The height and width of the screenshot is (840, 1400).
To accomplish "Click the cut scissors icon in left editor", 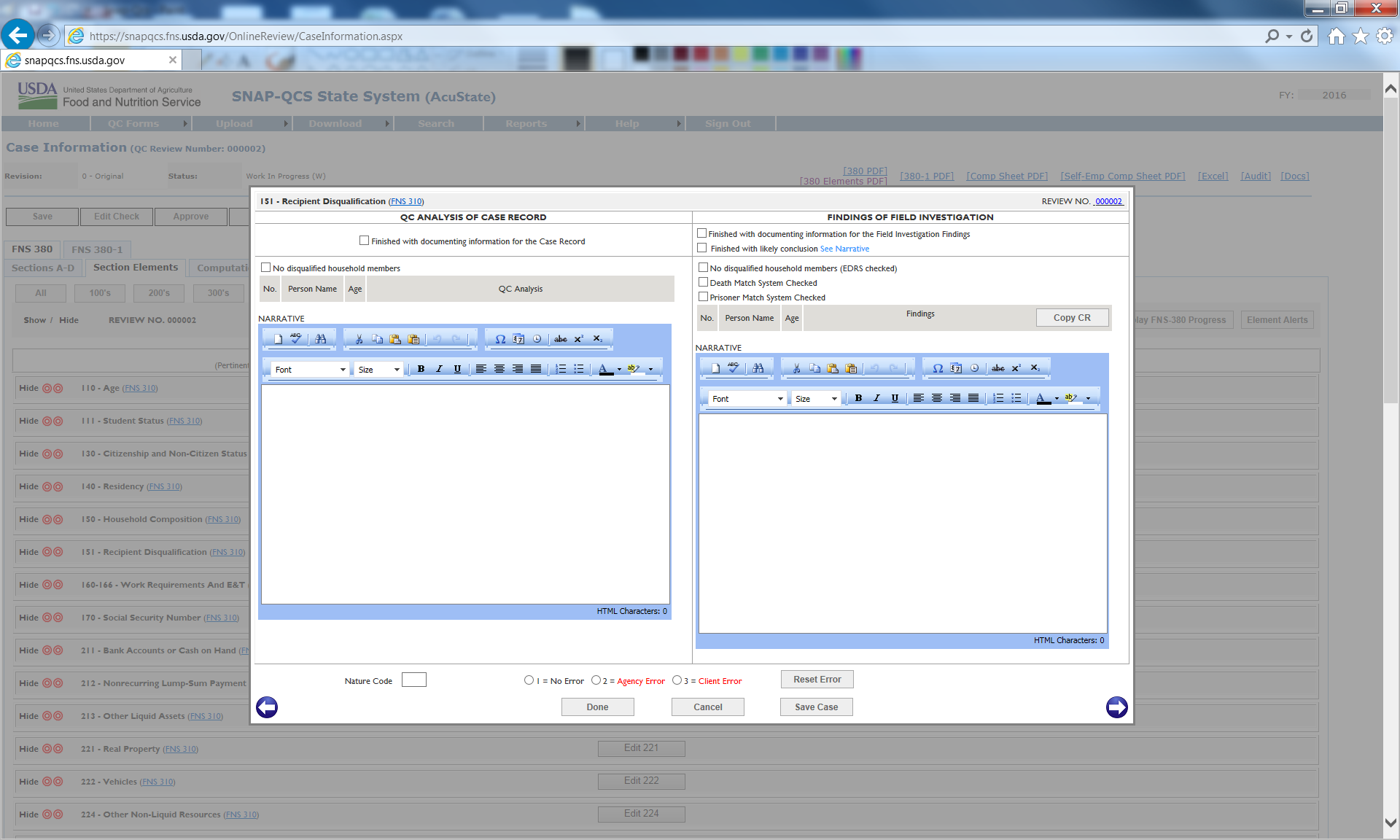I will tap(359, 339).
